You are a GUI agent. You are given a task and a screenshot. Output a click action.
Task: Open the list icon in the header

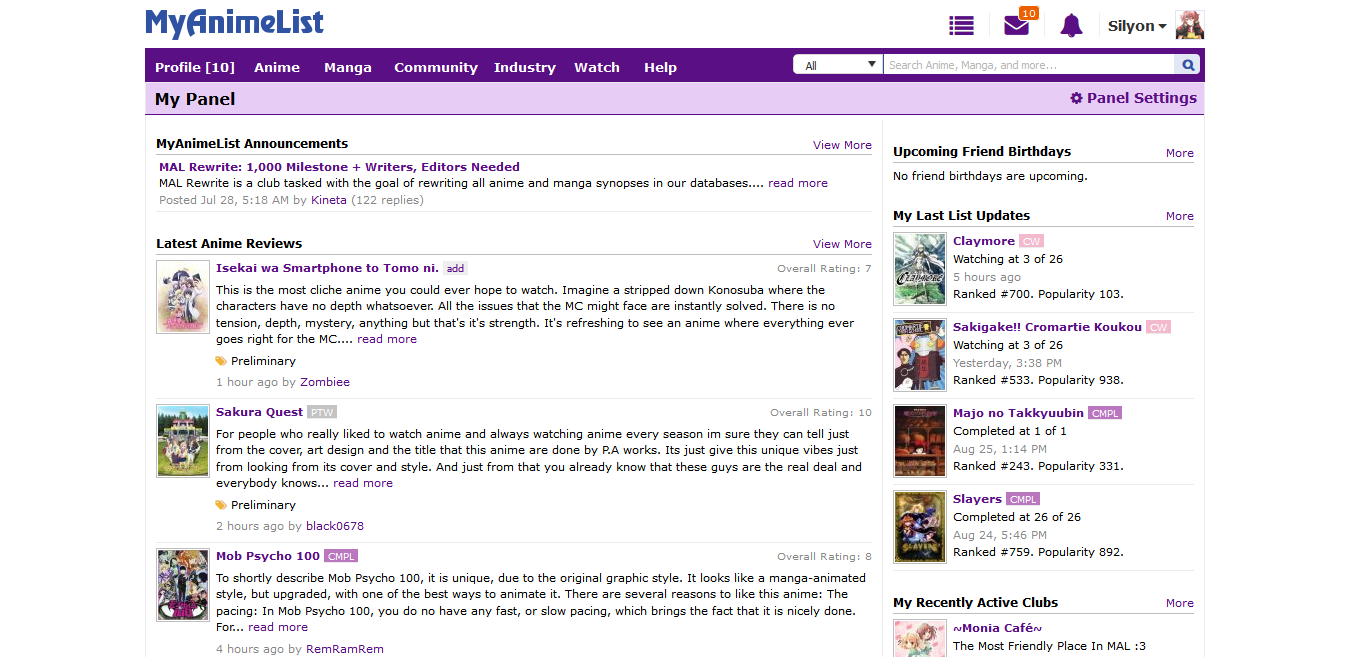click(961, 26)
